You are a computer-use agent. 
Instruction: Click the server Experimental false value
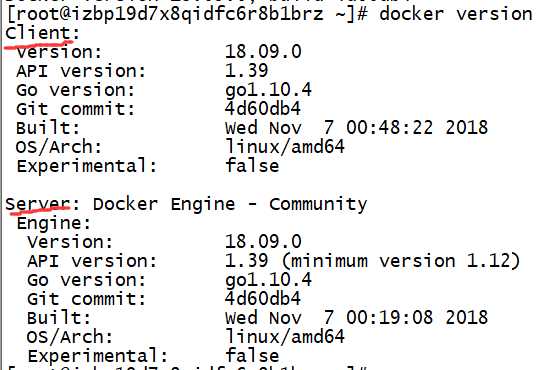point(252,356)
